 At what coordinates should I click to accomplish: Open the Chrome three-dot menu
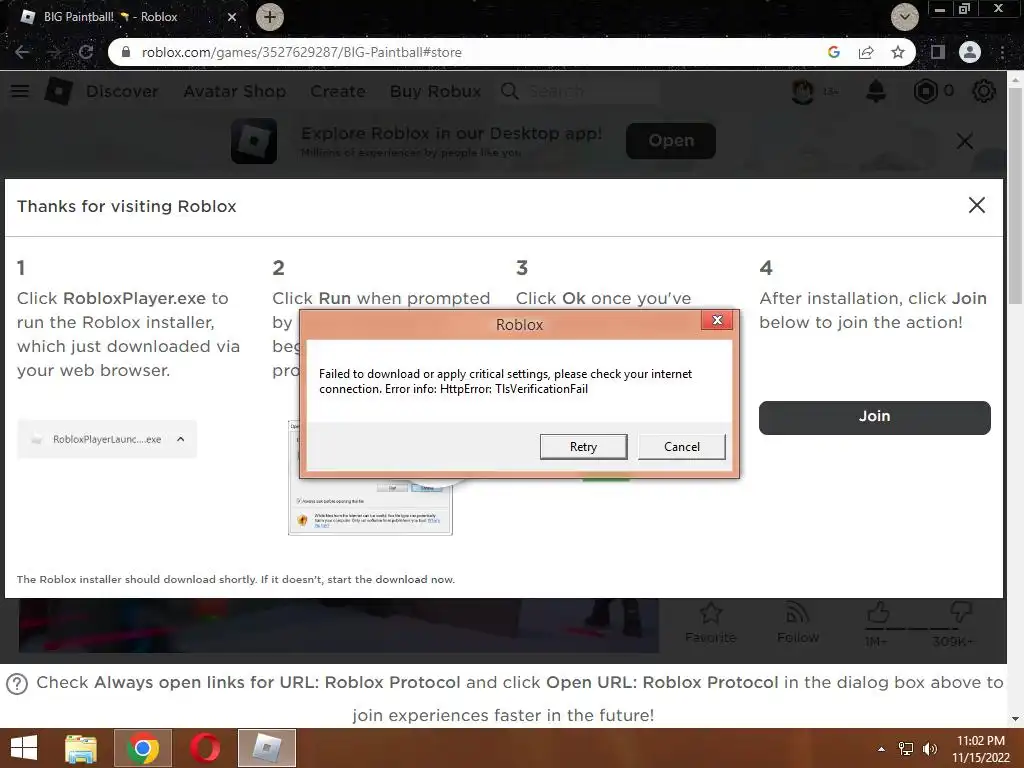(x=1003, y=52)
